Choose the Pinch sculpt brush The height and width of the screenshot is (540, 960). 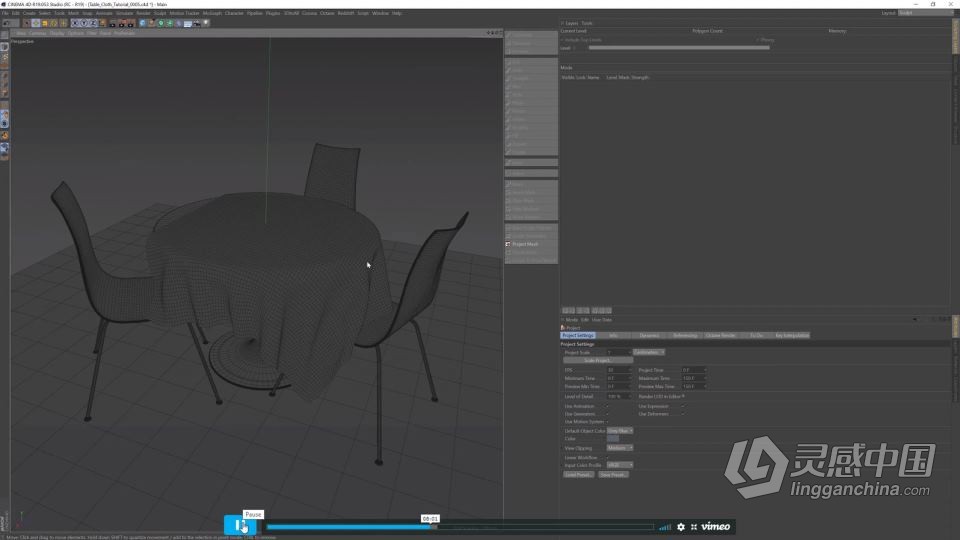pos(531,103)
